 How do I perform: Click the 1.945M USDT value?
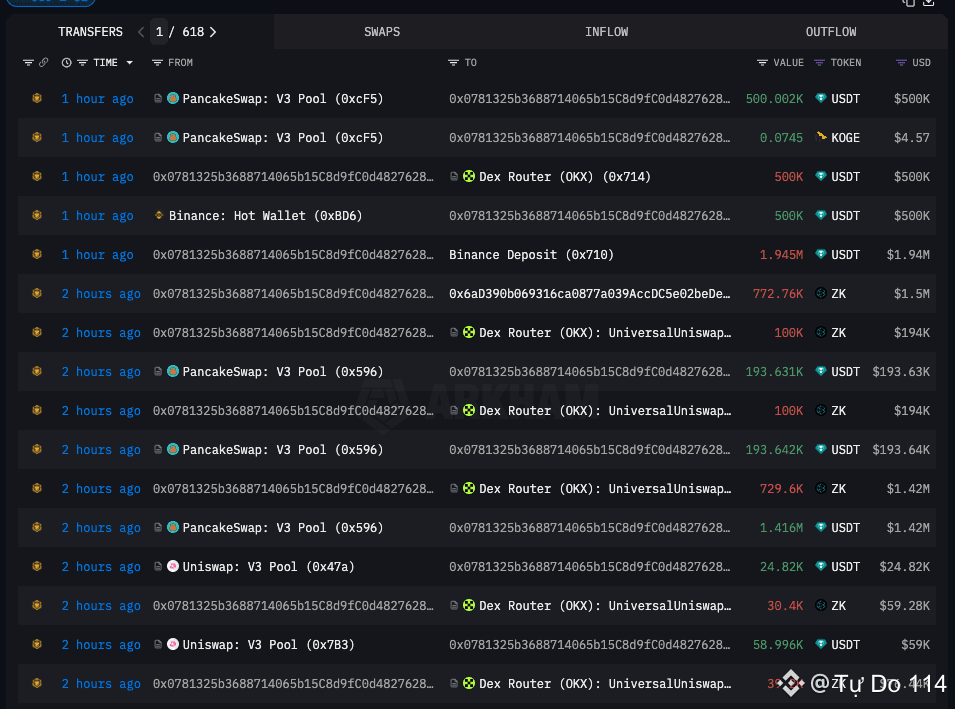click(x=781, y=255)
